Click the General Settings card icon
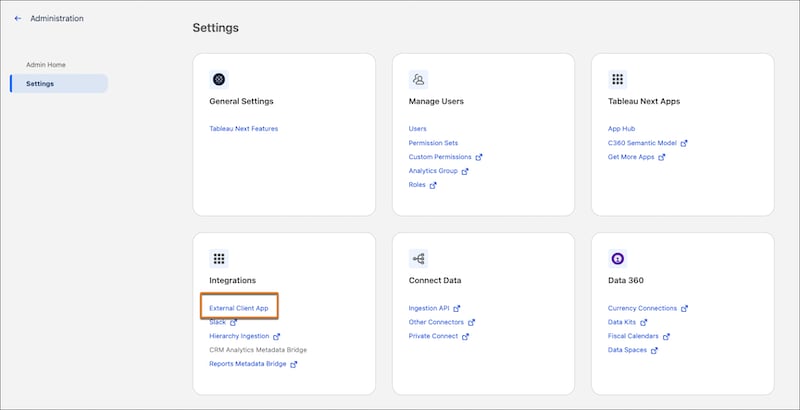 point(219,80)
